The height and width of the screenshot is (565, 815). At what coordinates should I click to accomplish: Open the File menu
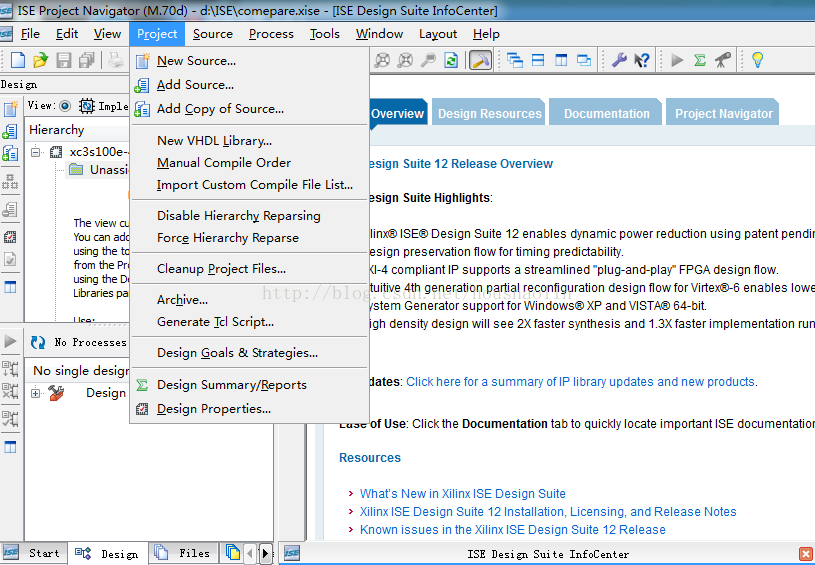(x=30, y=34)
